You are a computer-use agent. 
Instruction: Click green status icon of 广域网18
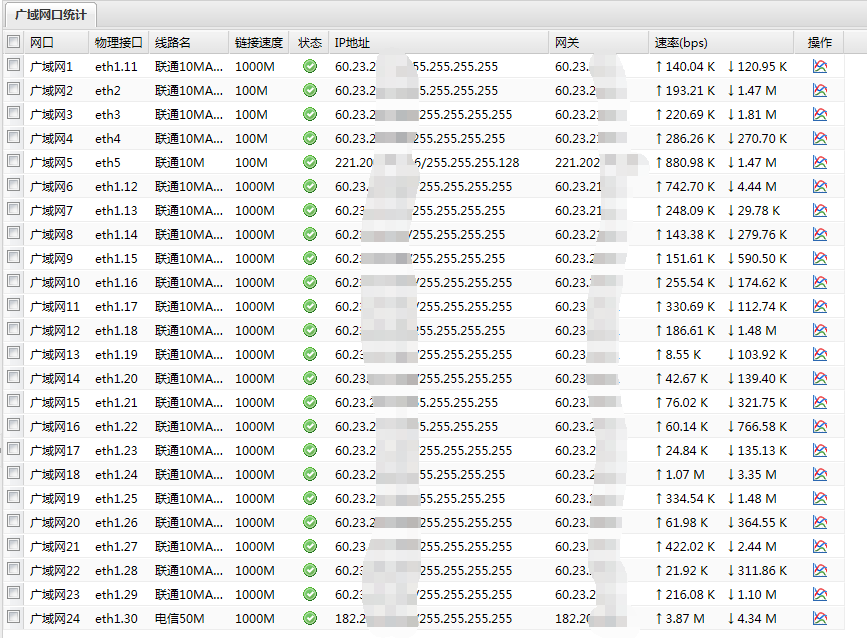(x=310, y=475)
